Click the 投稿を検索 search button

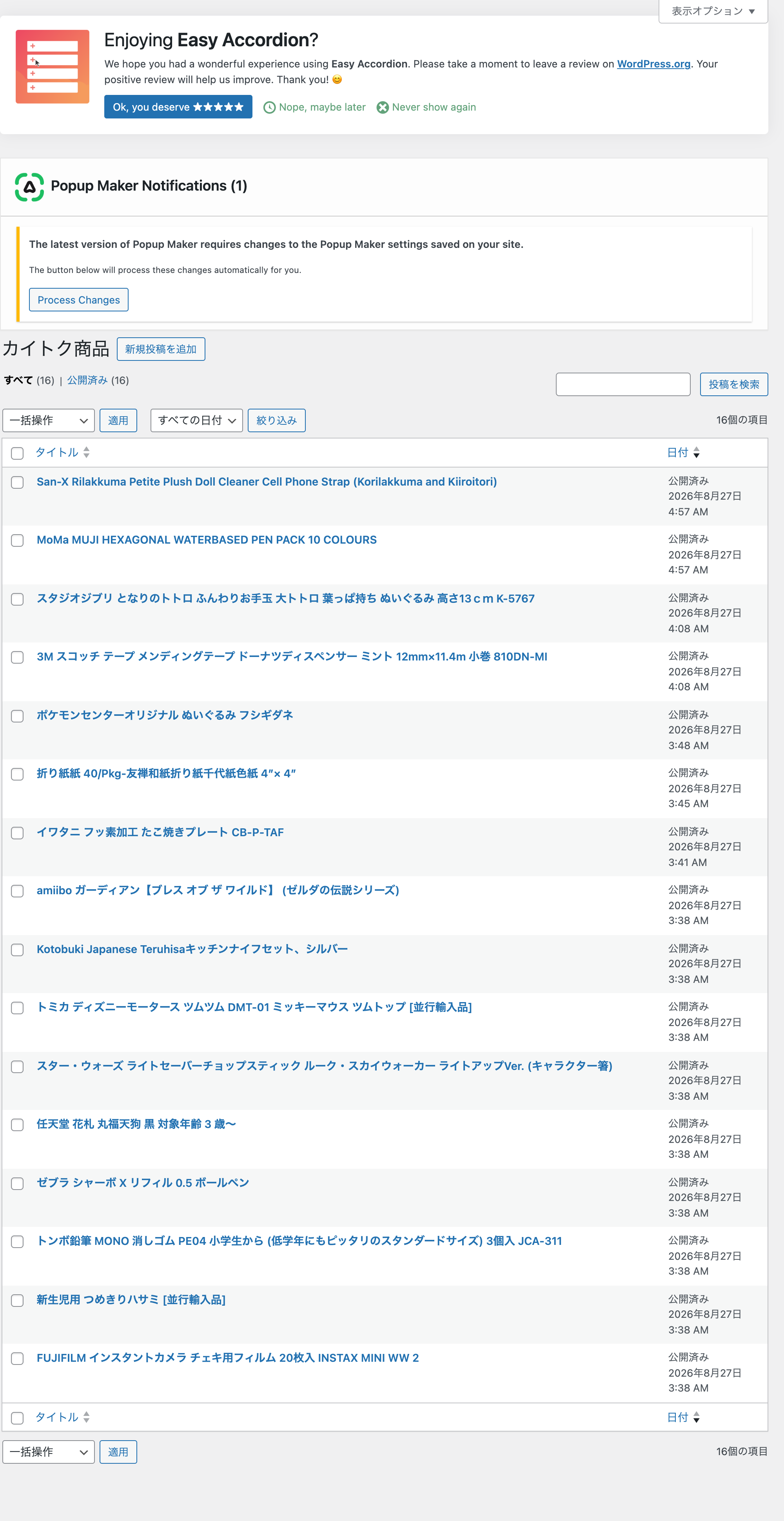pyautogui.click(x=734, y=384)
